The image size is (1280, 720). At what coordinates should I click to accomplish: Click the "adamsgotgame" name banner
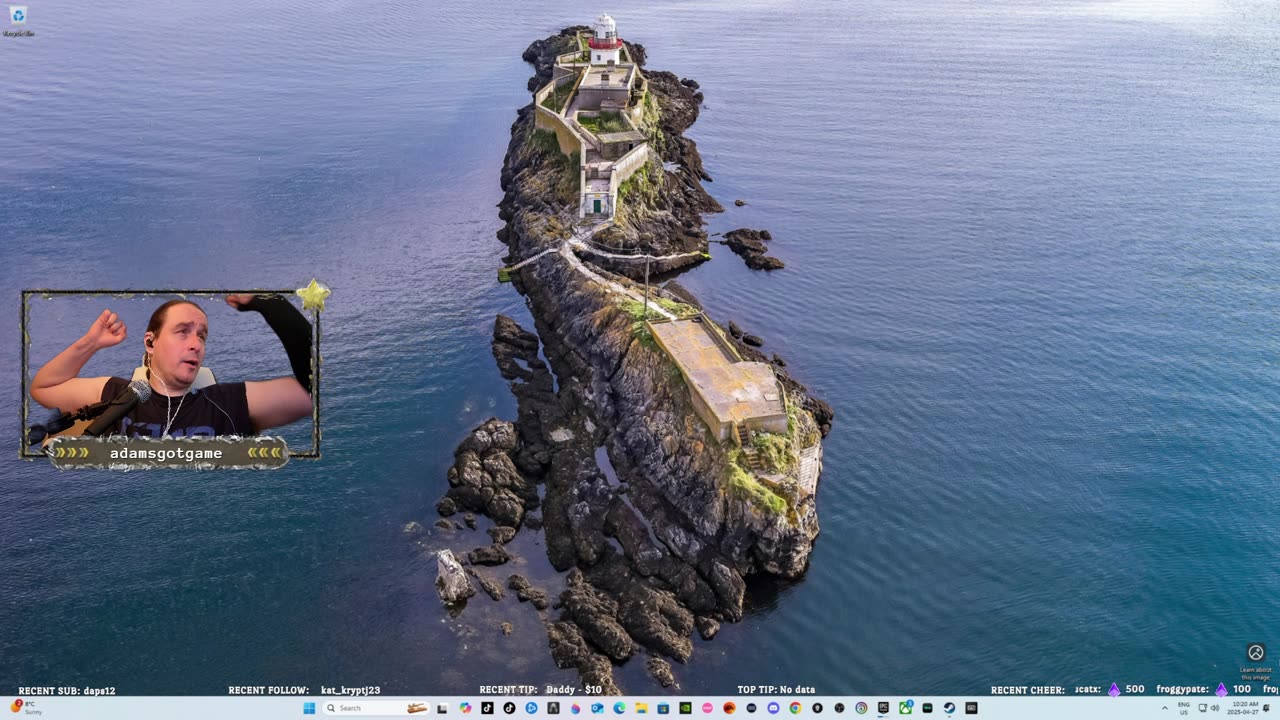(166, 453)
